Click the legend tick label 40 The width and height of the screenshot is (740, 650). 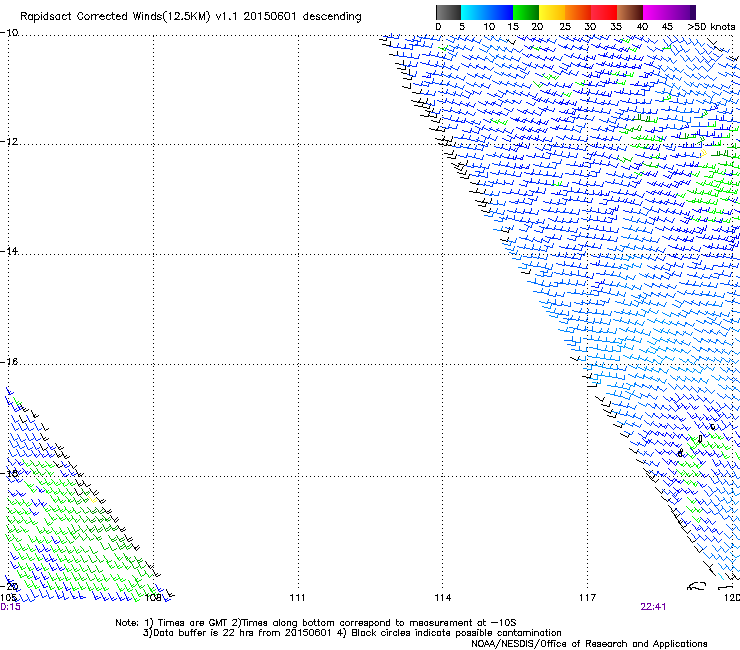pyautogui.click(x=642, y=27)
